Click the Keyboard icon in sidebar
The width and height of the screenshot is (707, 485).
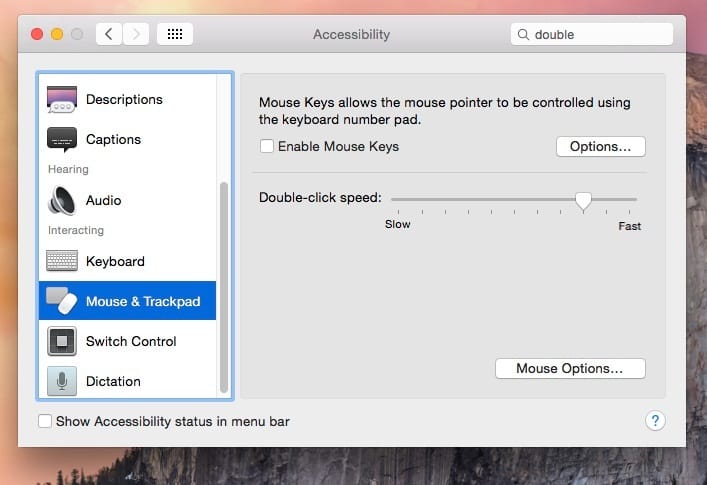(62, 261)
